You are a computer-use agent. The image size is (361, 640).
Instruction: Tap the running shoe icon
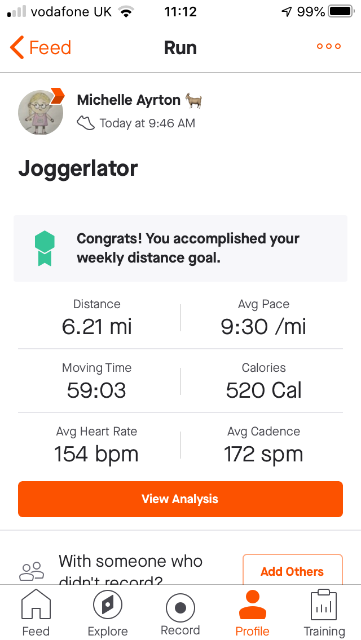[86, 123]
